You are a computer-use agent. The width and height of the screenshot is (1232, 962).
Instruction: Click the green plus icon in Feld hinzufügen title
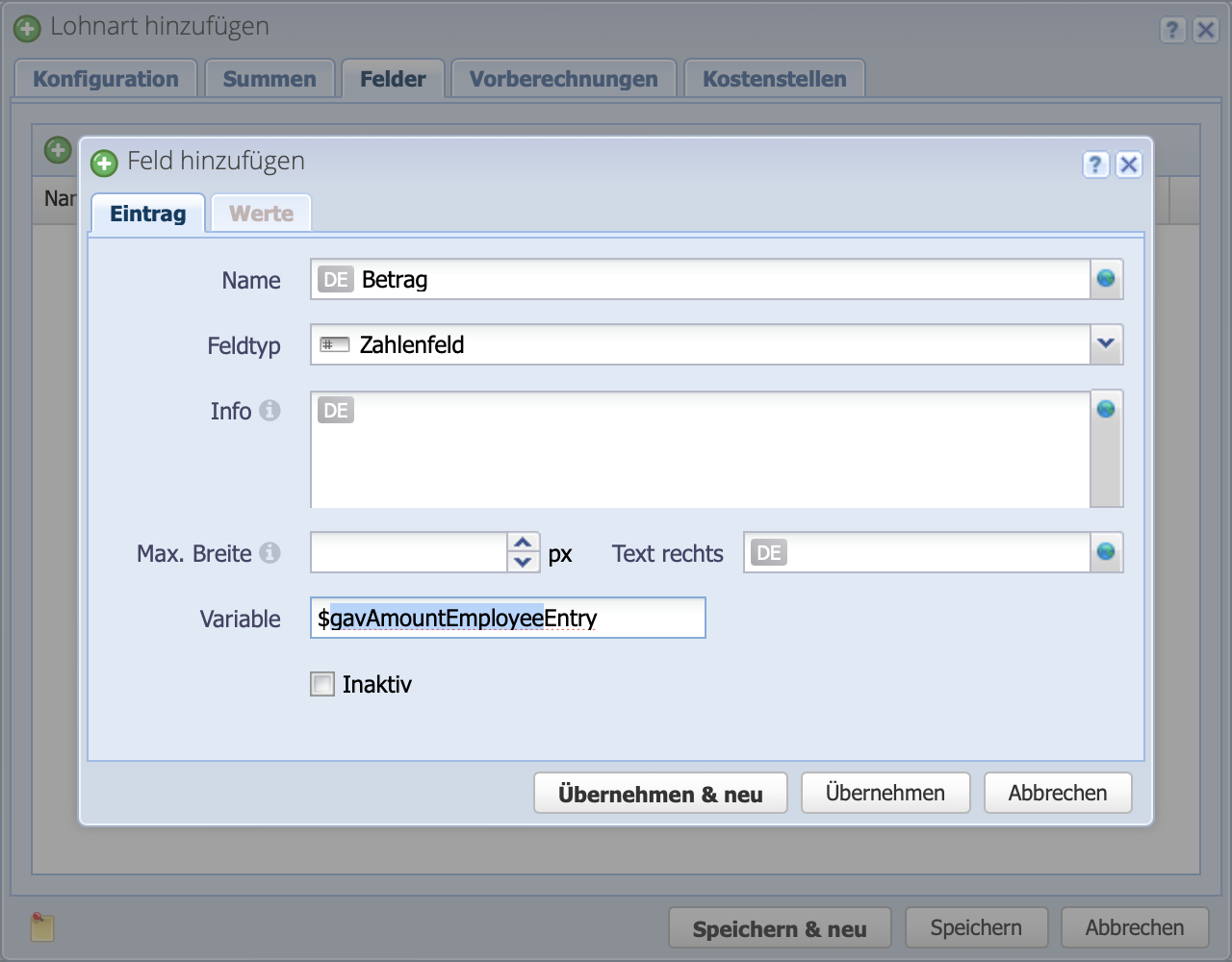[x=103, y=164]
